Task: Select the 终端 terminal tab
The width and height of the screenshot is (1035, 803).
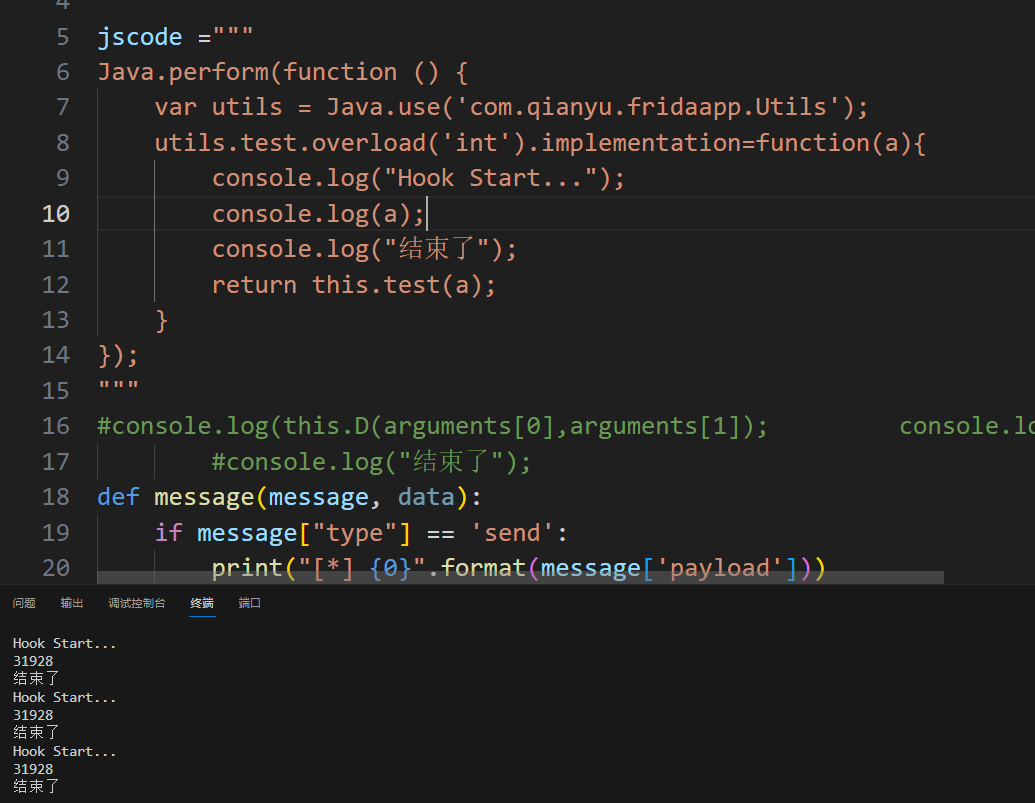Action: coord(202,603)
